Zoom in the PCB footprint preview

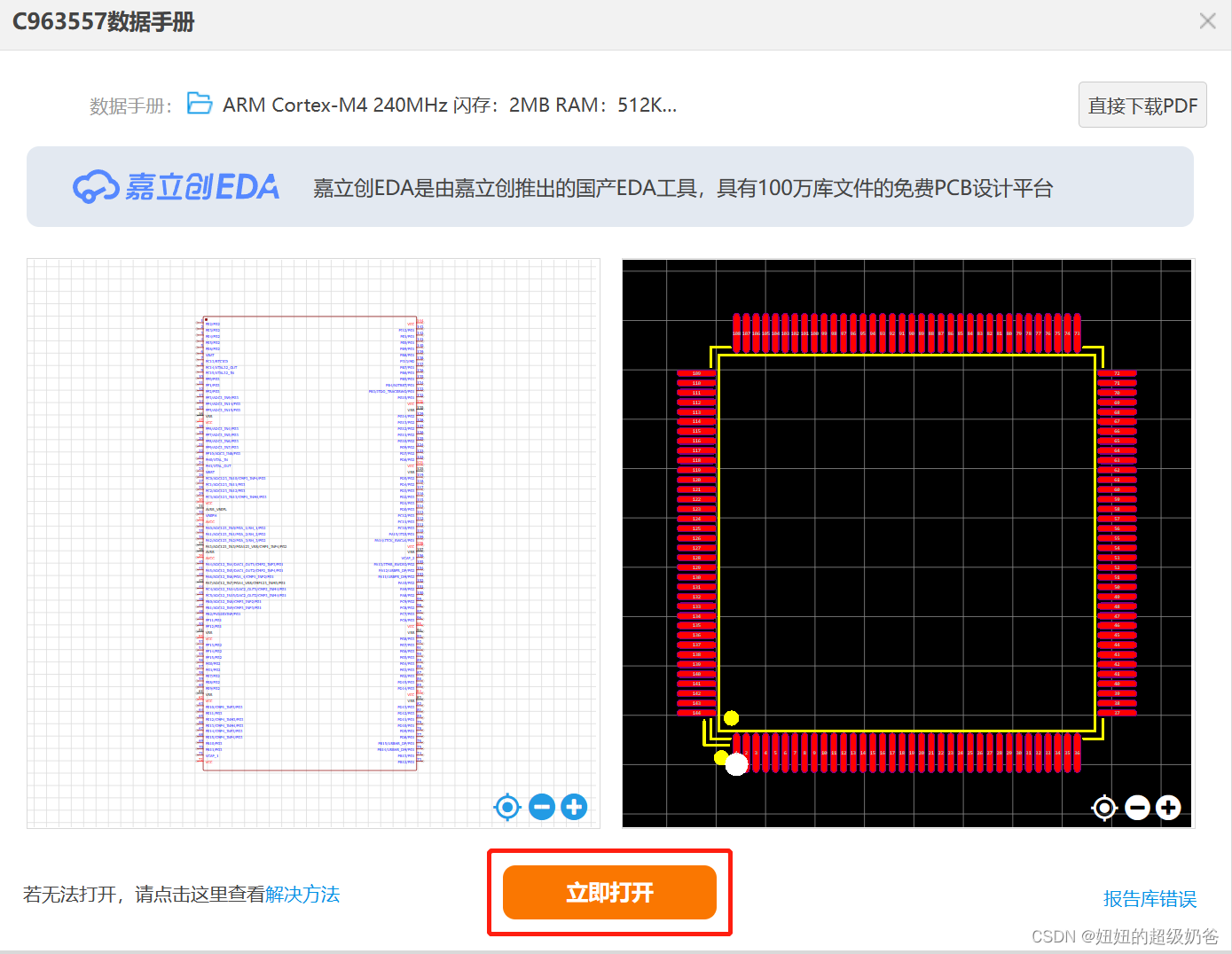1169,808
